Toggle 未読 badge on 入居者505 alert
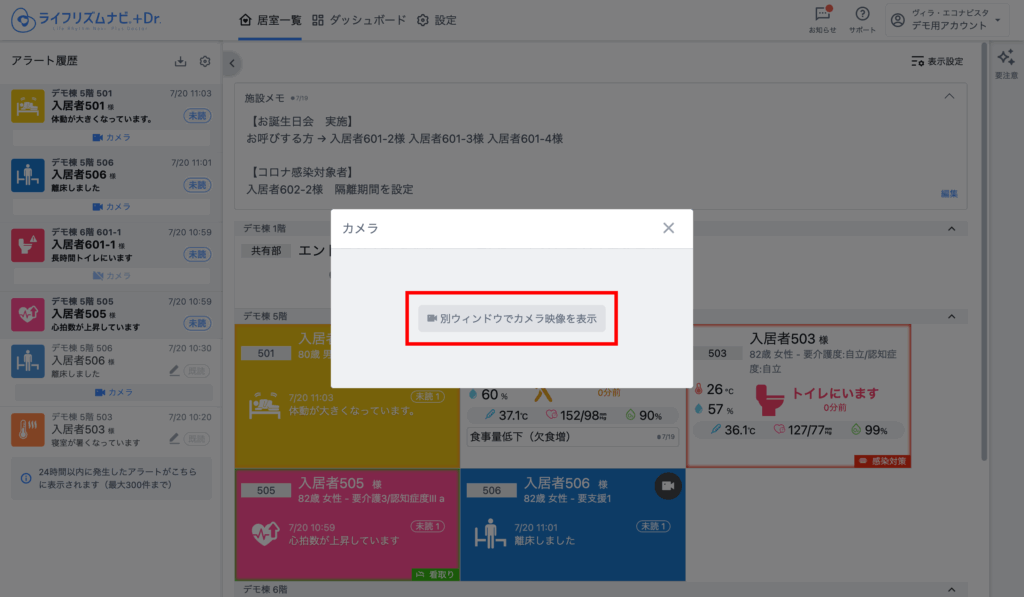The height and width of the screenshot is (597, 1024). 197,324
